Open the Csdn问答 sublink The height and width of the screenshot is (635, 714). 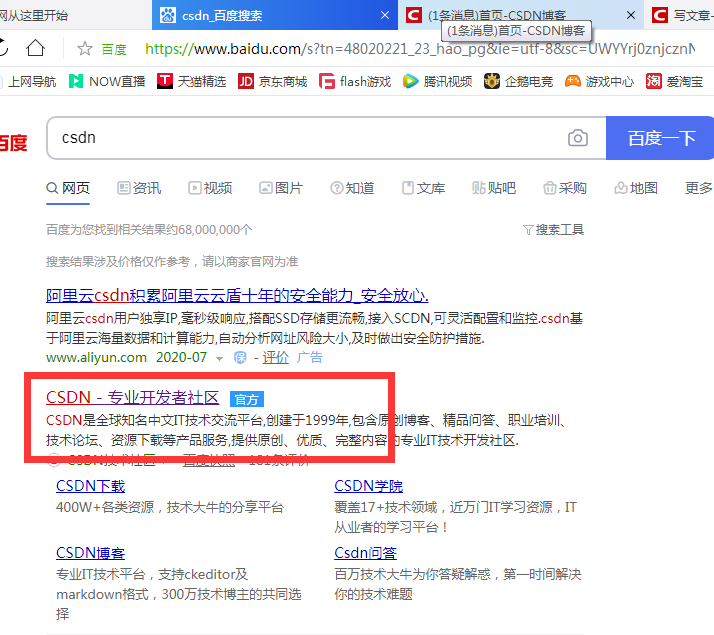tap(366, 553)
